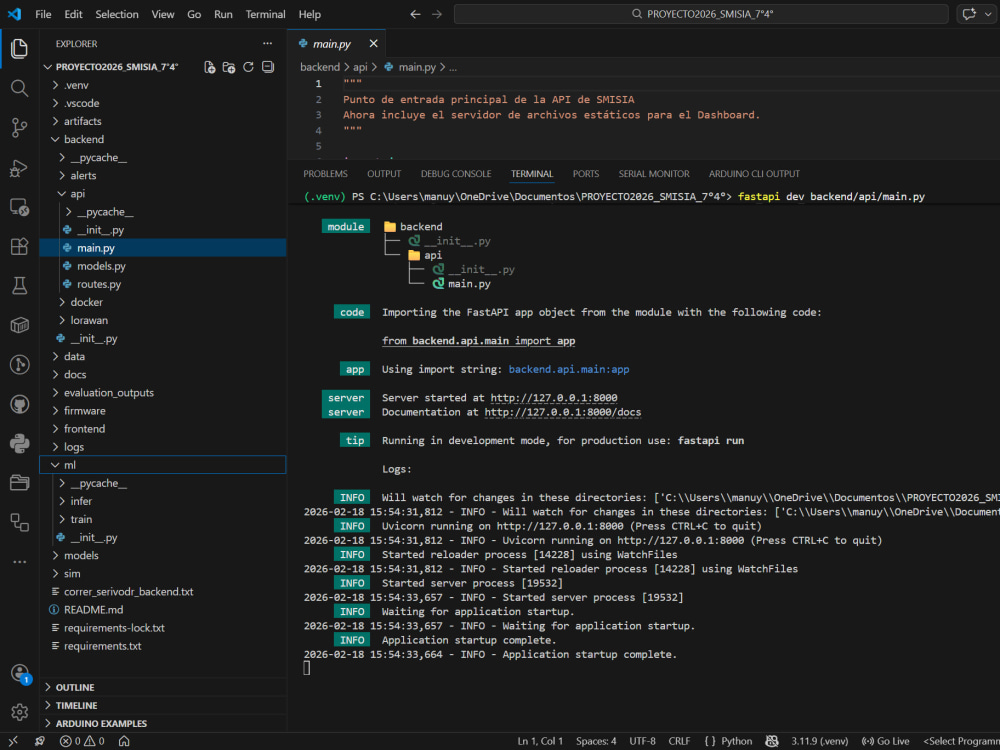Switch to the PORTS panel tab
This screenshot has width=1000, height=750.
(x=585, y=173)
